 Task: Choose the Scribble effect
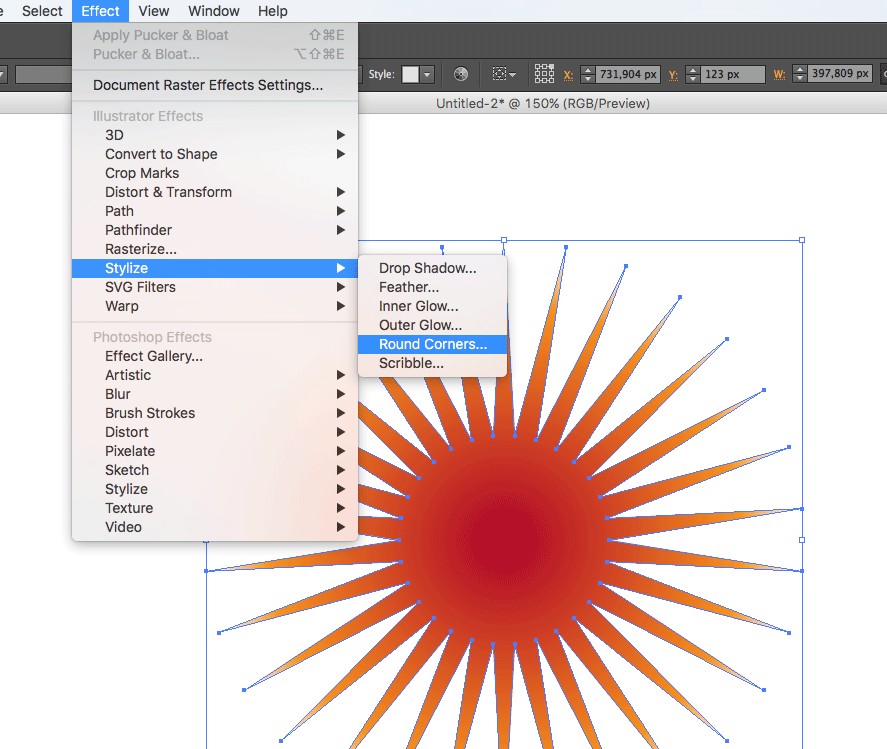pos(411,363)
